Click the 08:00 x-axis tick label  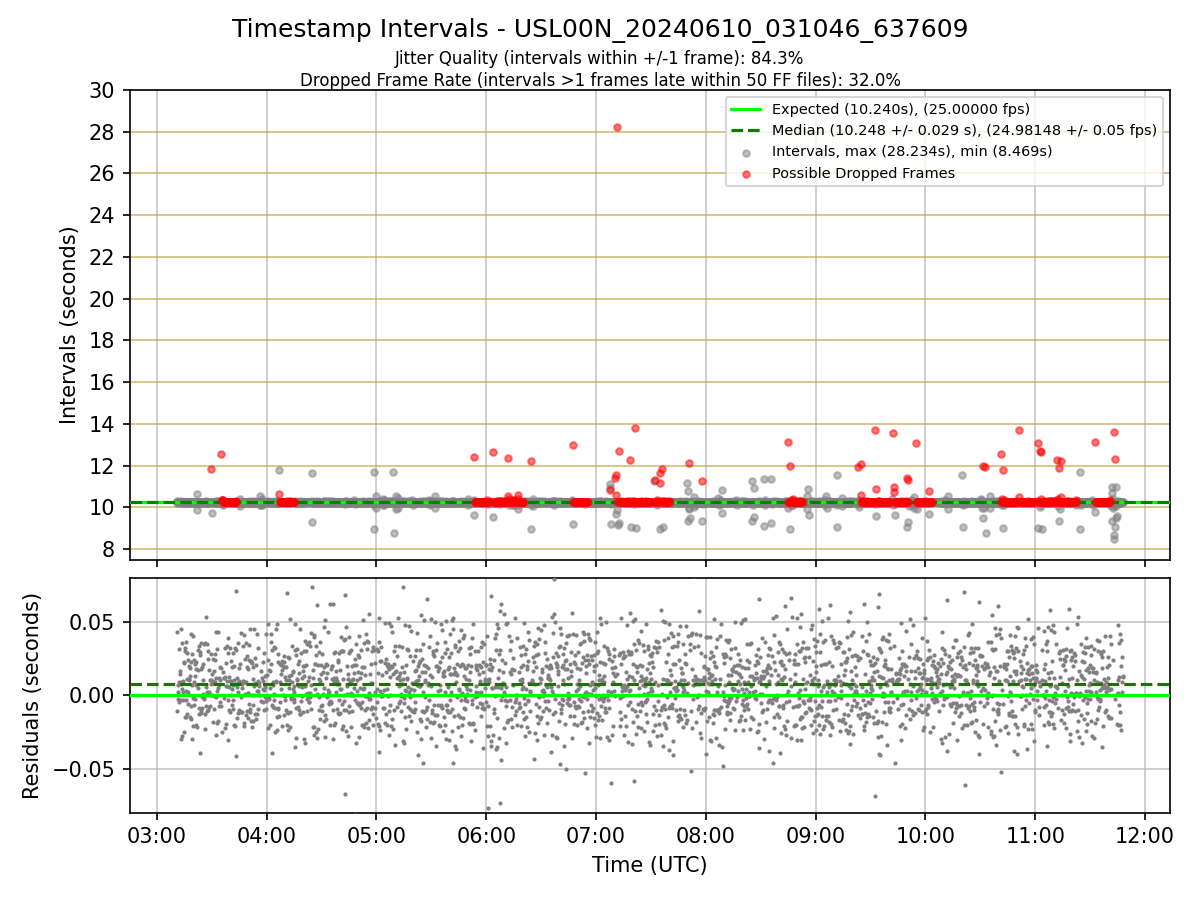click(x=705, y=834)
